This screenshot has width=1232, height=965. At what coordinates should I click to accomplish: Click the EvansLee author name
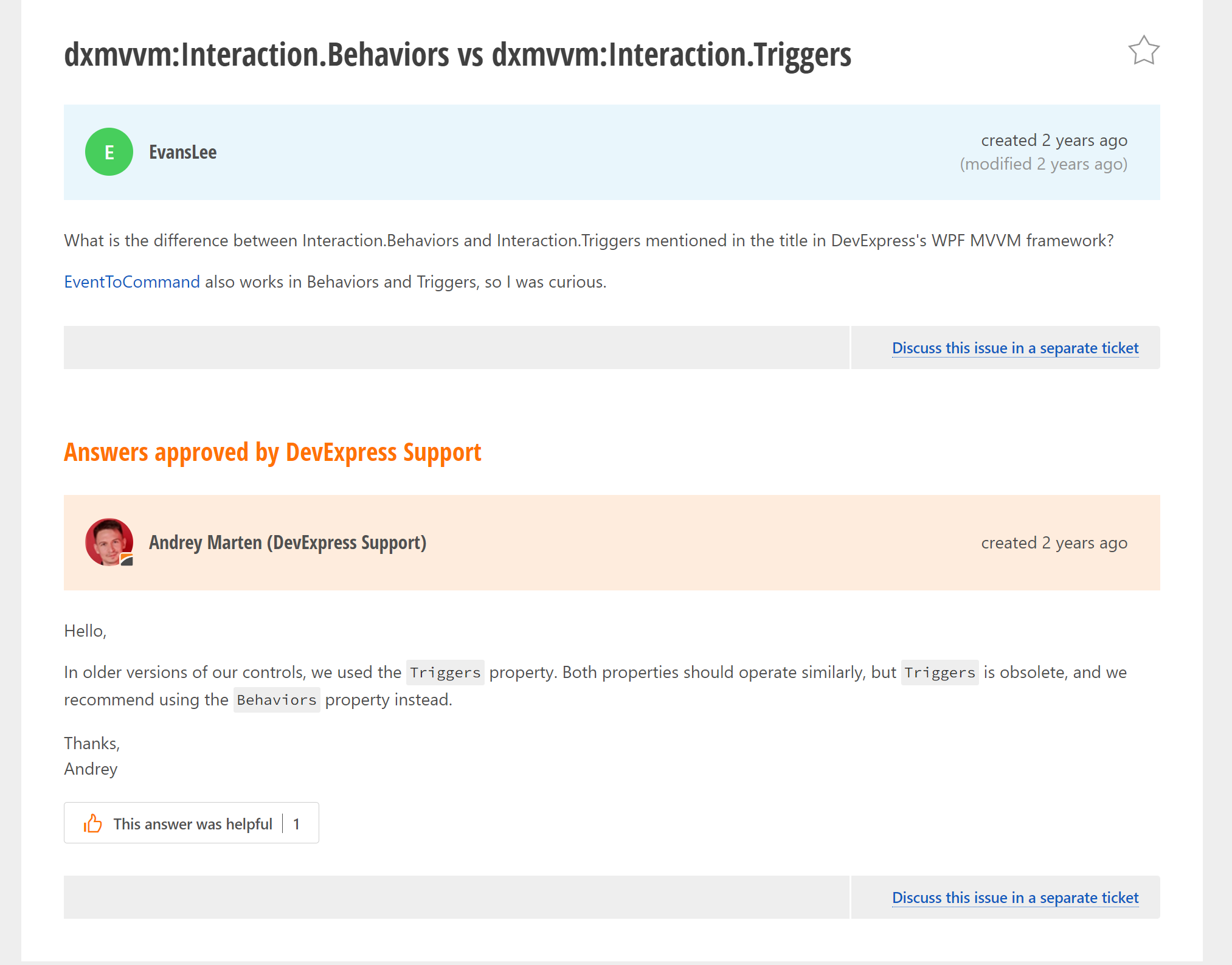[x=183, y=152]
